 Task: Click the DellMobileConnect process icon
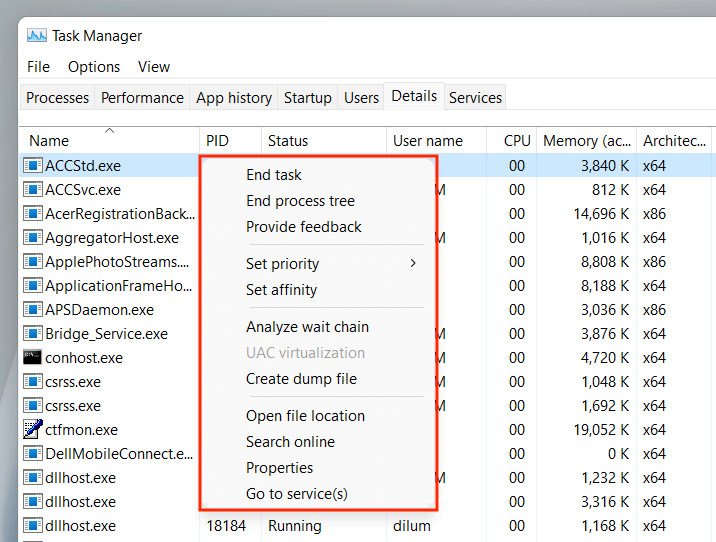(32, 454)
